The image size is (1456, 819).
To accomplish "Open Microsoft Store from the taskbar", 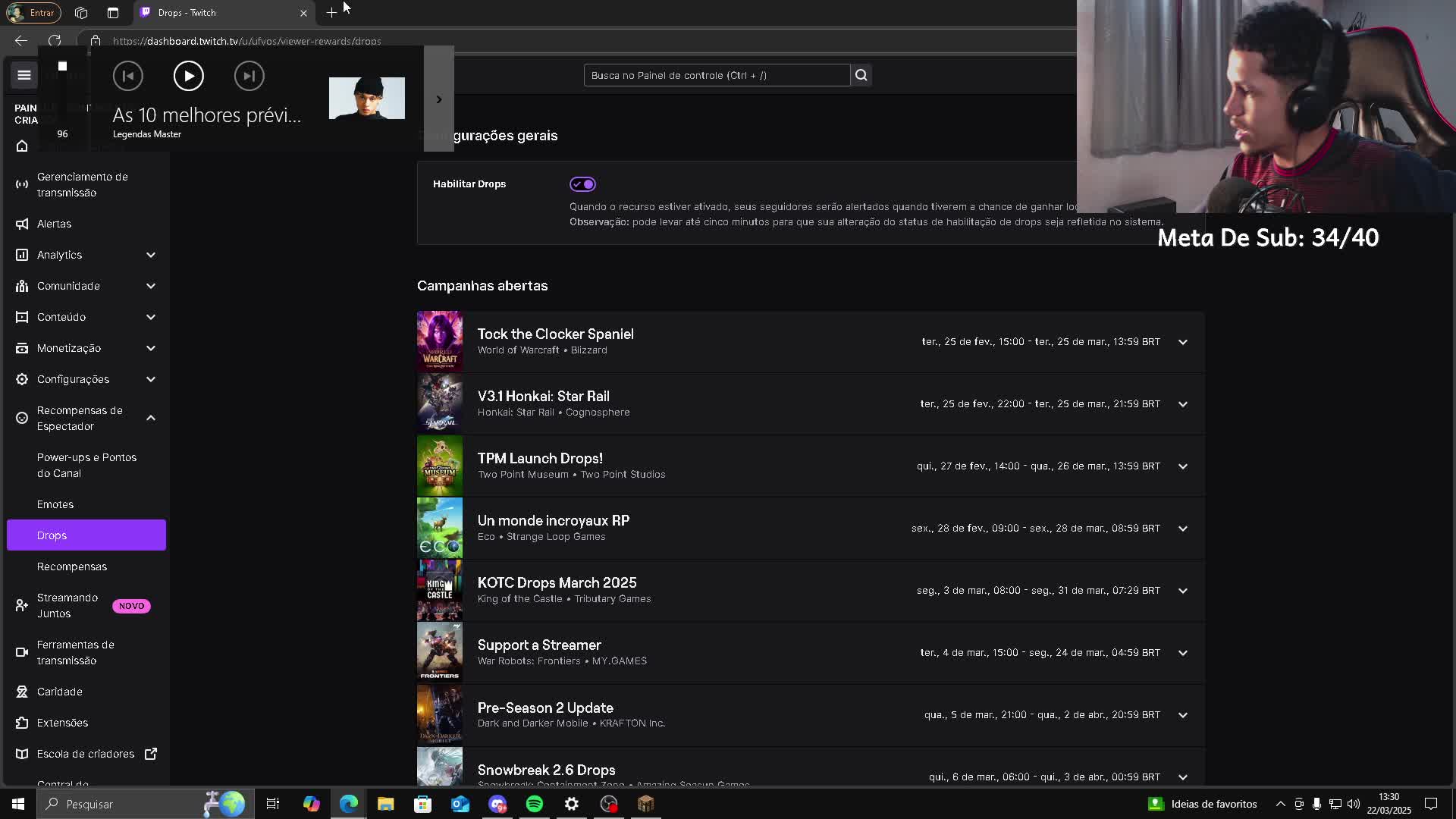I will point(423,804).
